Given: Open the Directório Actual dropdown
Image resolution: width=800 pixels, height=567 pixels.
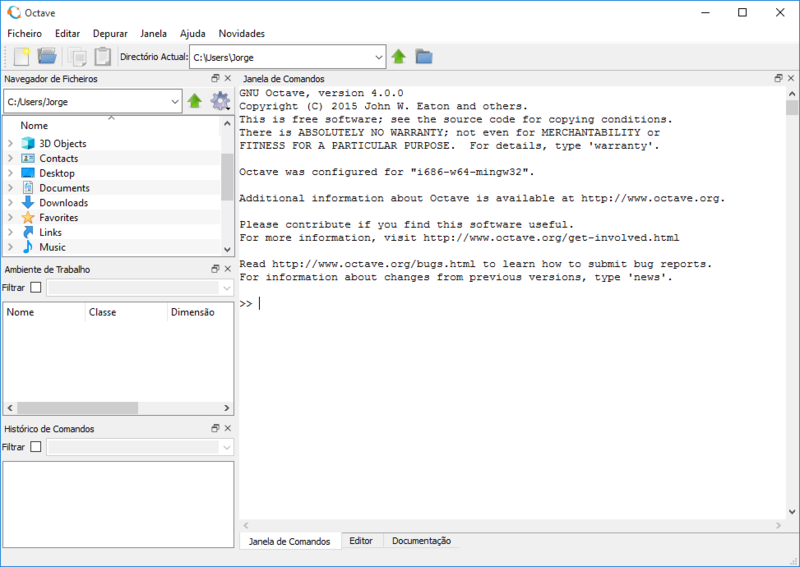Looking at the screenshot, I should [x=379, y=57].
